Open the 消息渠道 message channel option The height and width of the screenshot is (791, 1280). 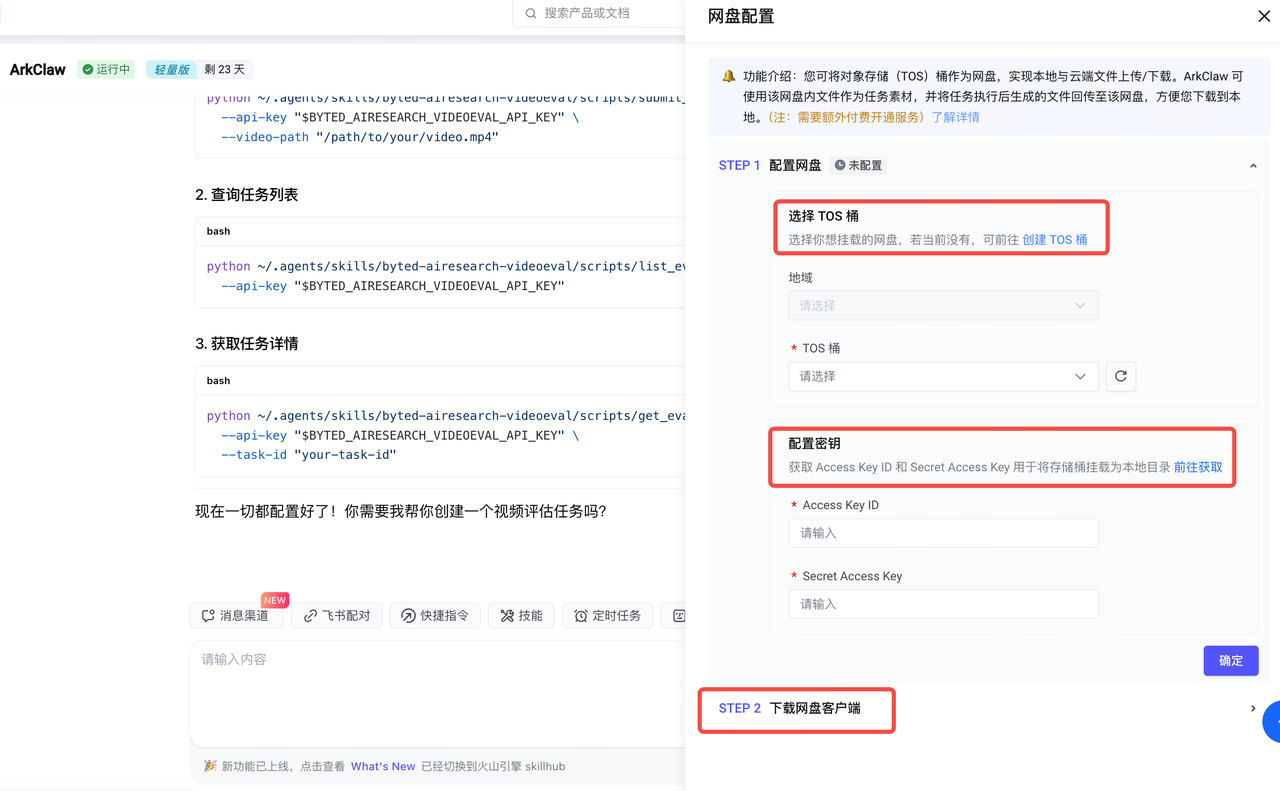click(236, 616)
